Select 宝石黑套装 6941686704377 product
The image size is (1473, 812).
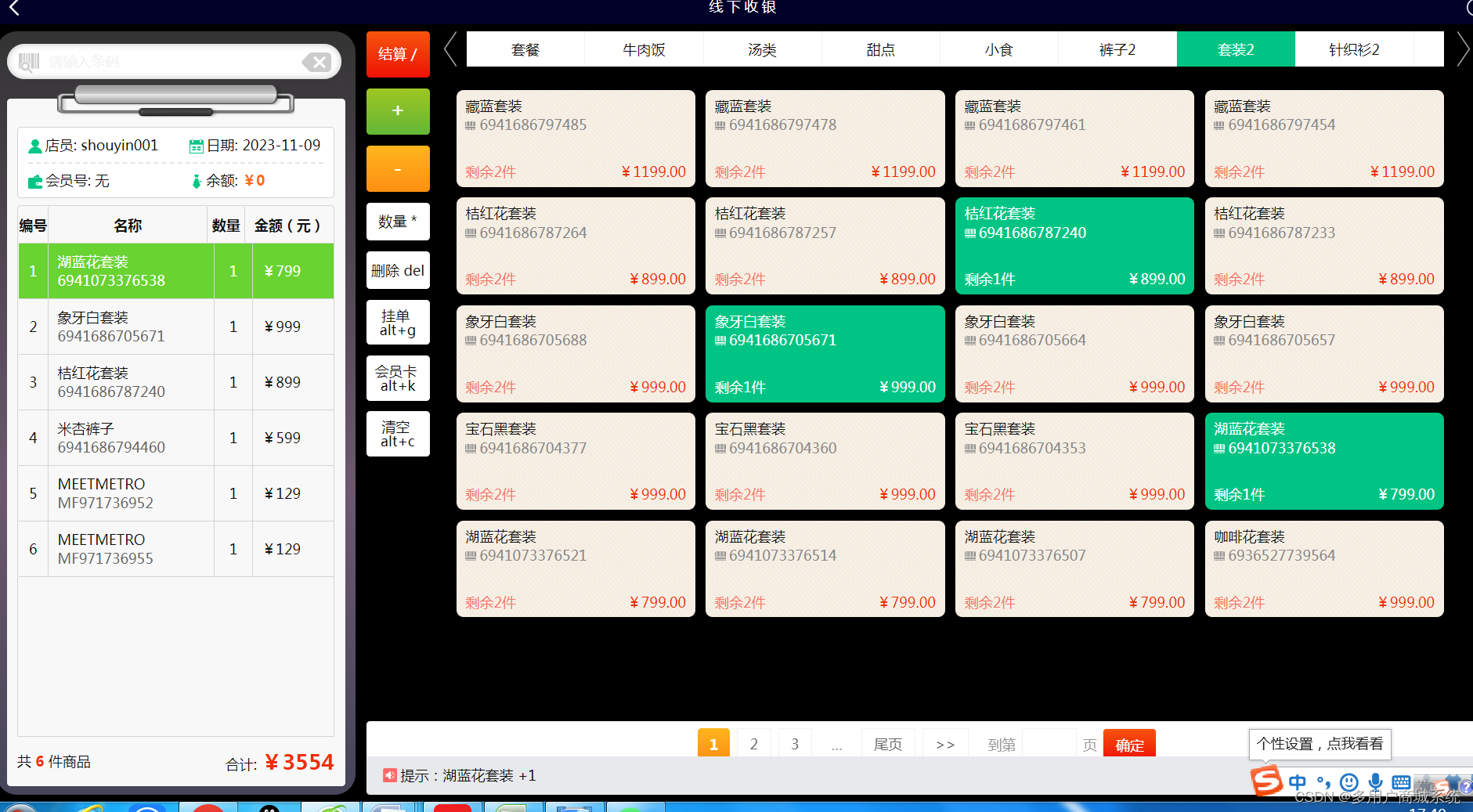[576, 461]
